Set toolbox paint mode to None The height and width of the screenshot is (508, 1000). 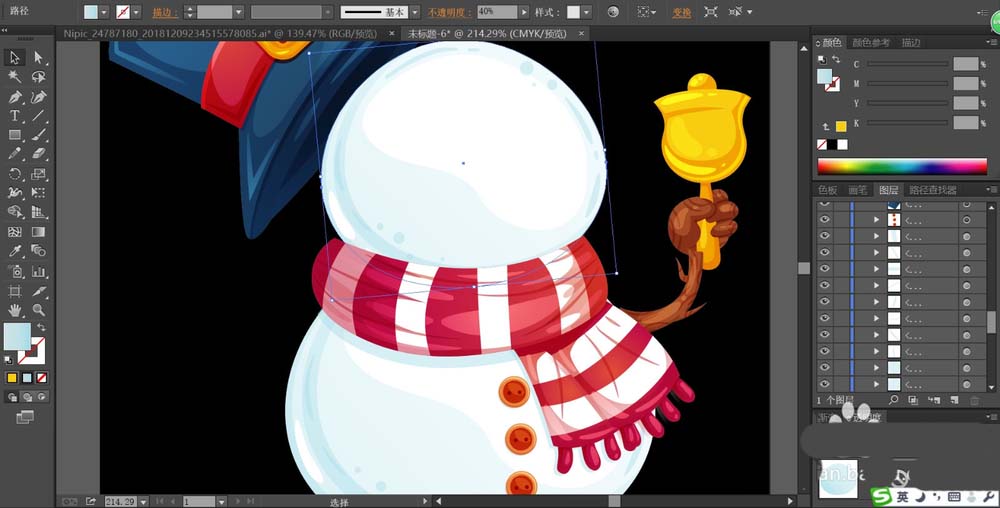click(x=41, y=378)
